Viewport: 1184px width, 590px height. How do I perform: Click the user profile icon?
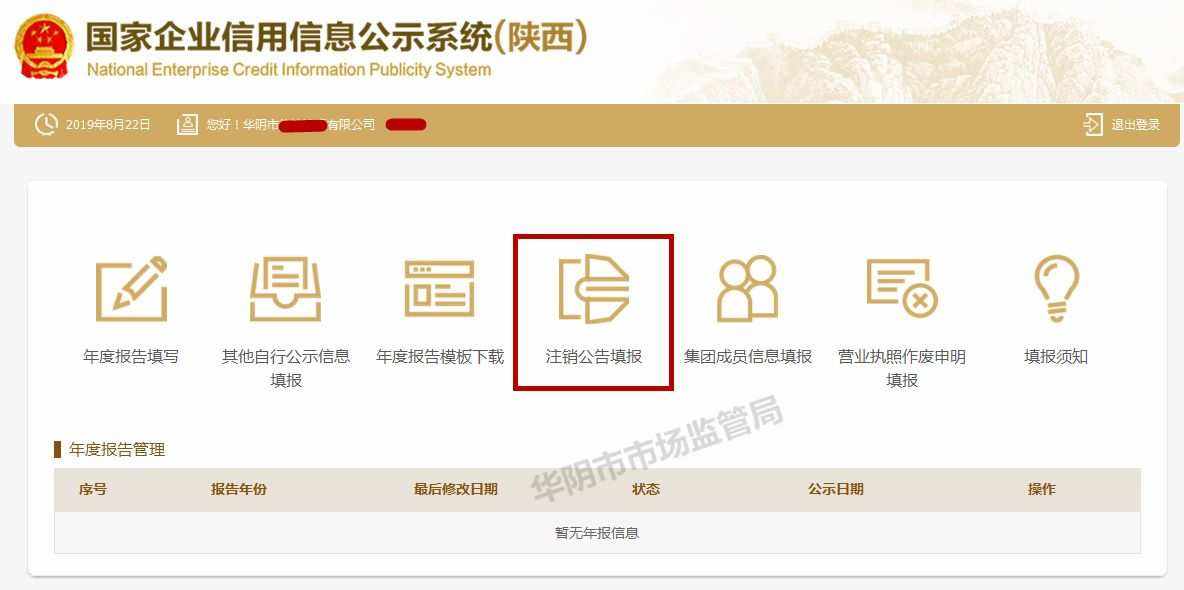(x=187, y=125)
